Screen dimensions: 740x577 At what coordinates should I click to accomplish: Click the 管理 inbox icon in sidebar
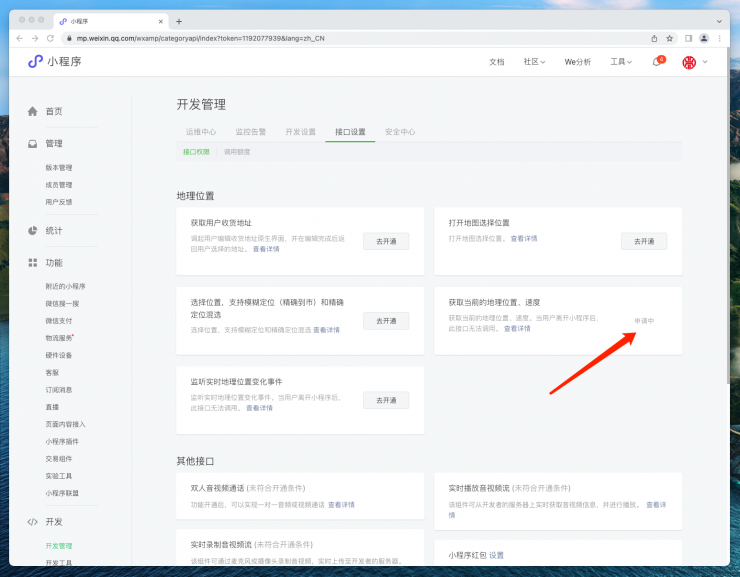32,144
